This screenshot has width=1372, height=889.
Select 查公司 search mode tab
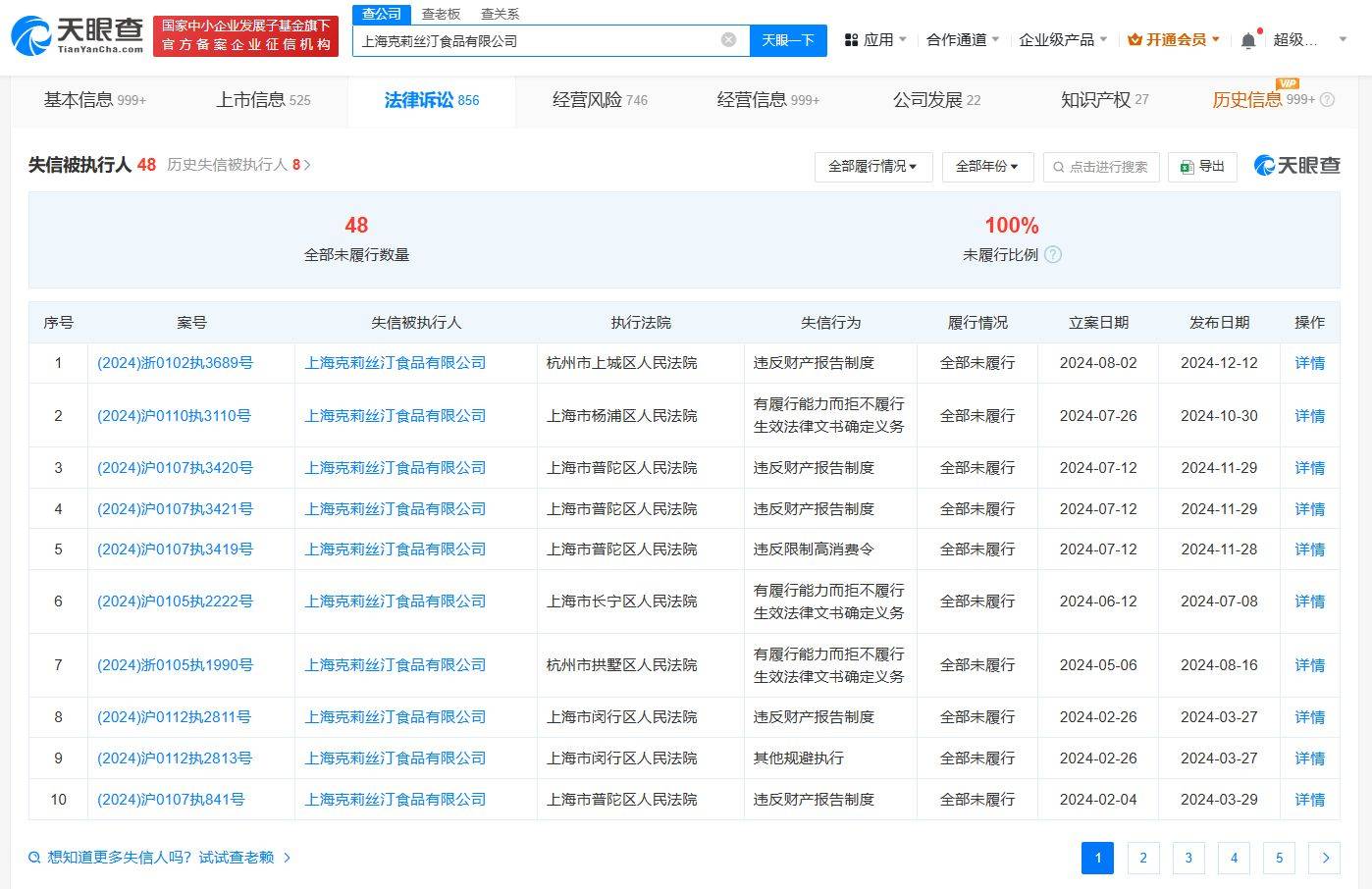click(382, 14)
